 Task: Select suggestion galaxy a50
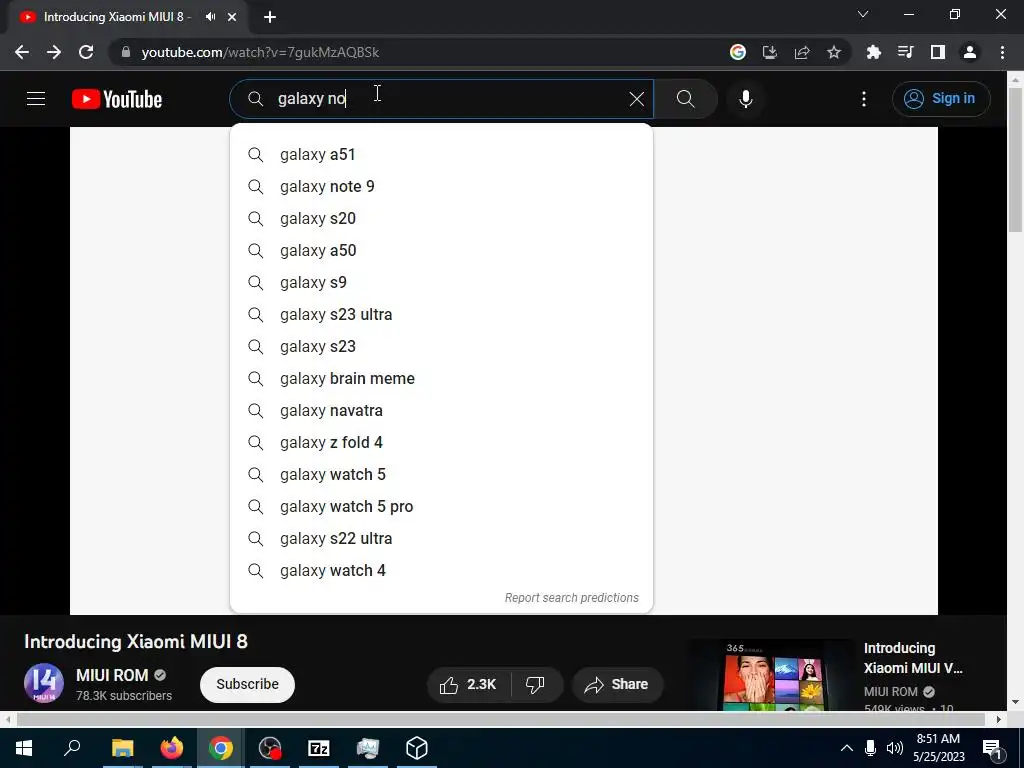[441, 251]
